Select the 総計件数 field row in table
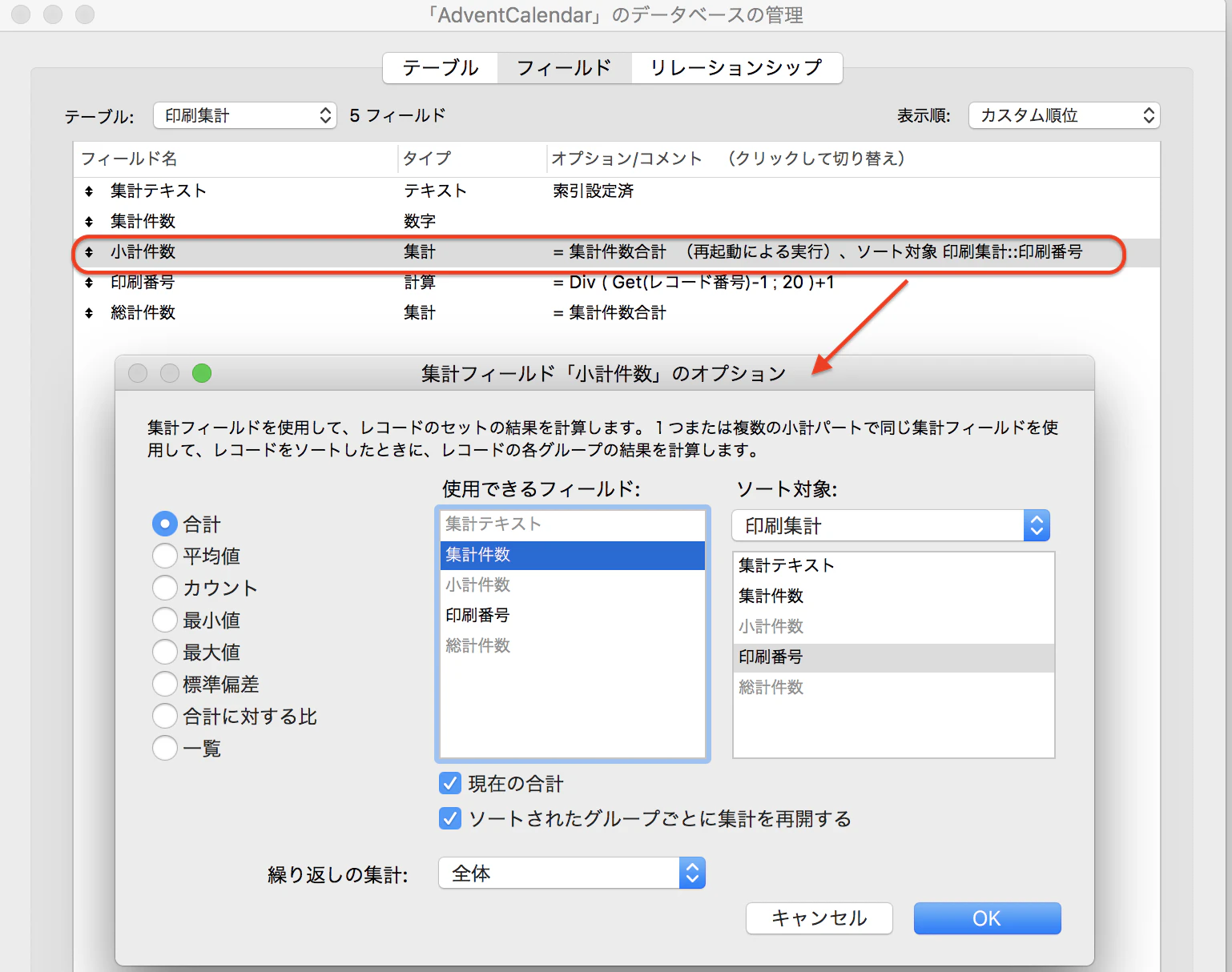Screen dimensions: 1232x972 coord(617,313)
